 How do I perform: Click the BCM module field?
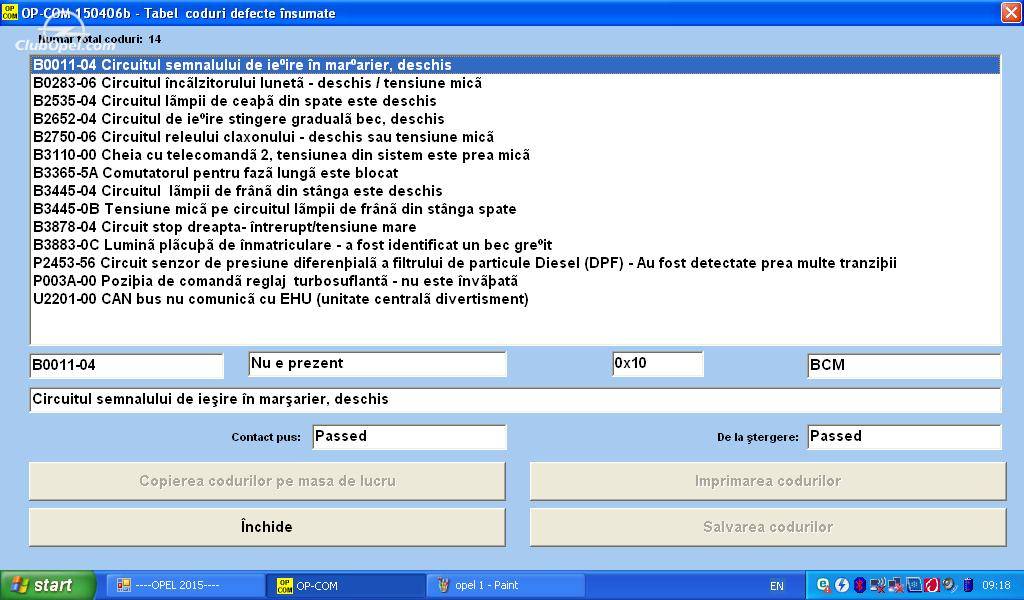pyautogui.click(x=904, y=366)
